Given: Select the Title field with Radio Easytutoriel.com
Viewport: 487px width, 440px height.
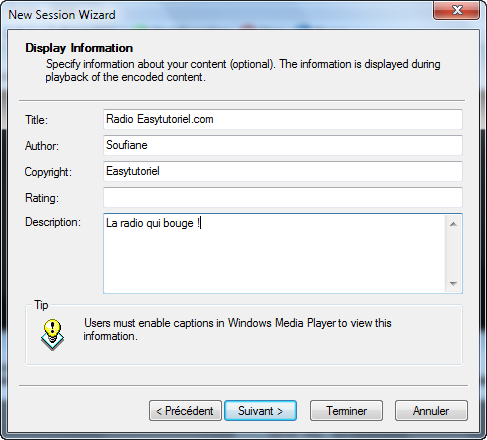Looking at the screenshot, I should click(x=283, y=119).
